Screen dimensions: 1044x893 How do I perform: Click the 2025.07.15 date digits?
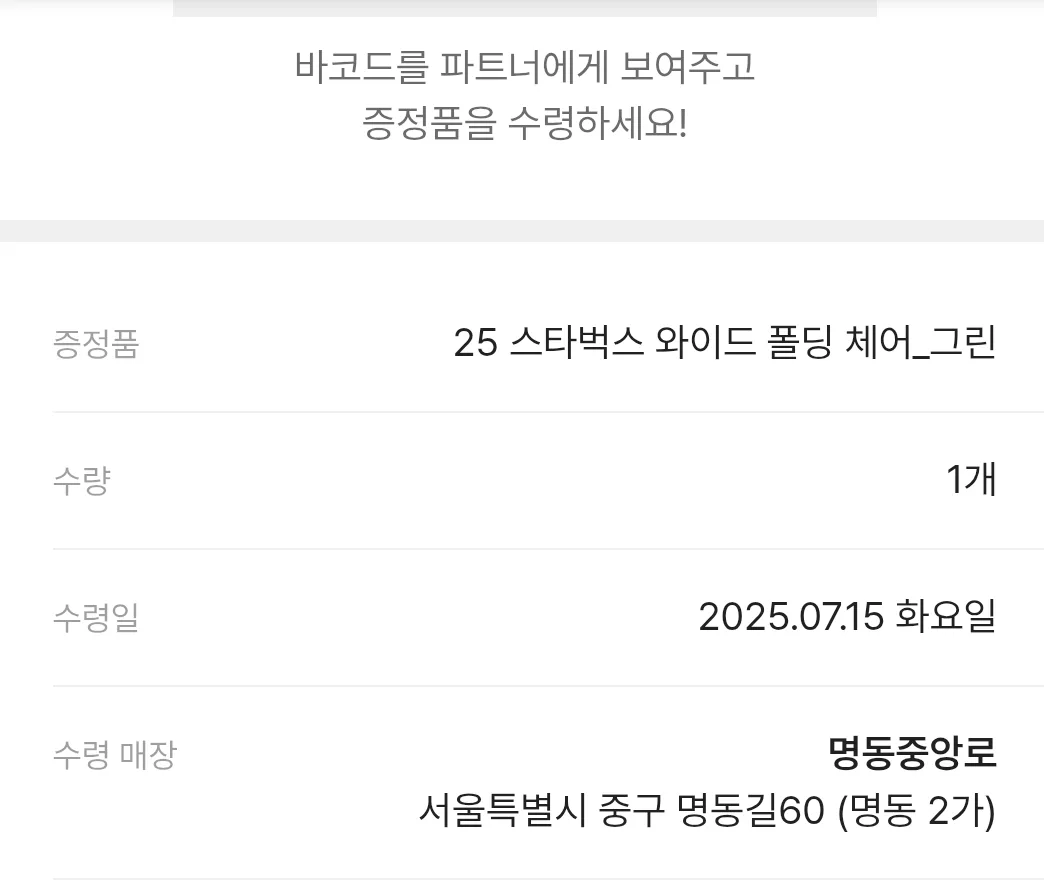click(x=791, y=617)
